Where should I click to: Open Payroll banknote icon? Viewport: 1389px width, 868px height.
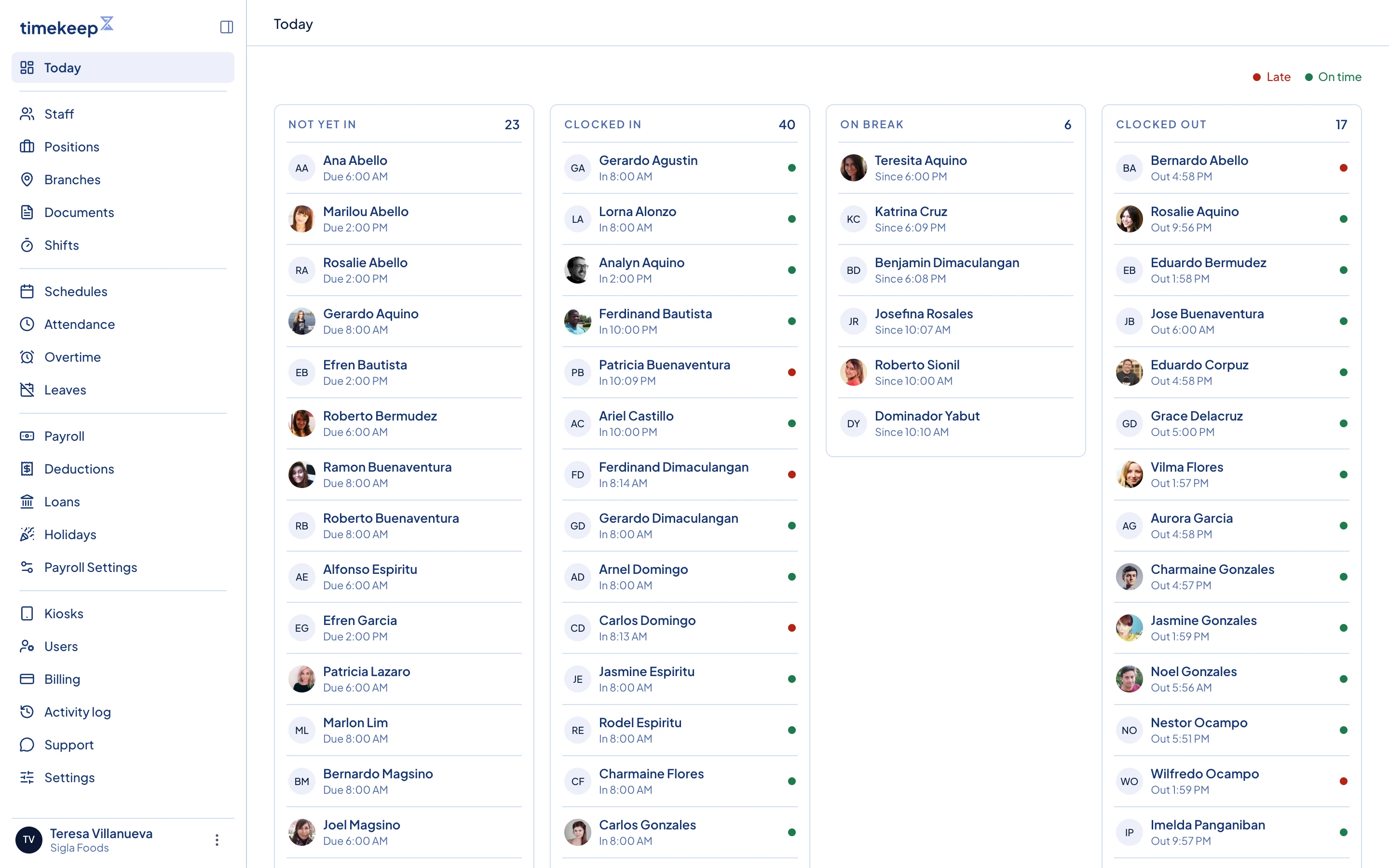click(27, 436)
